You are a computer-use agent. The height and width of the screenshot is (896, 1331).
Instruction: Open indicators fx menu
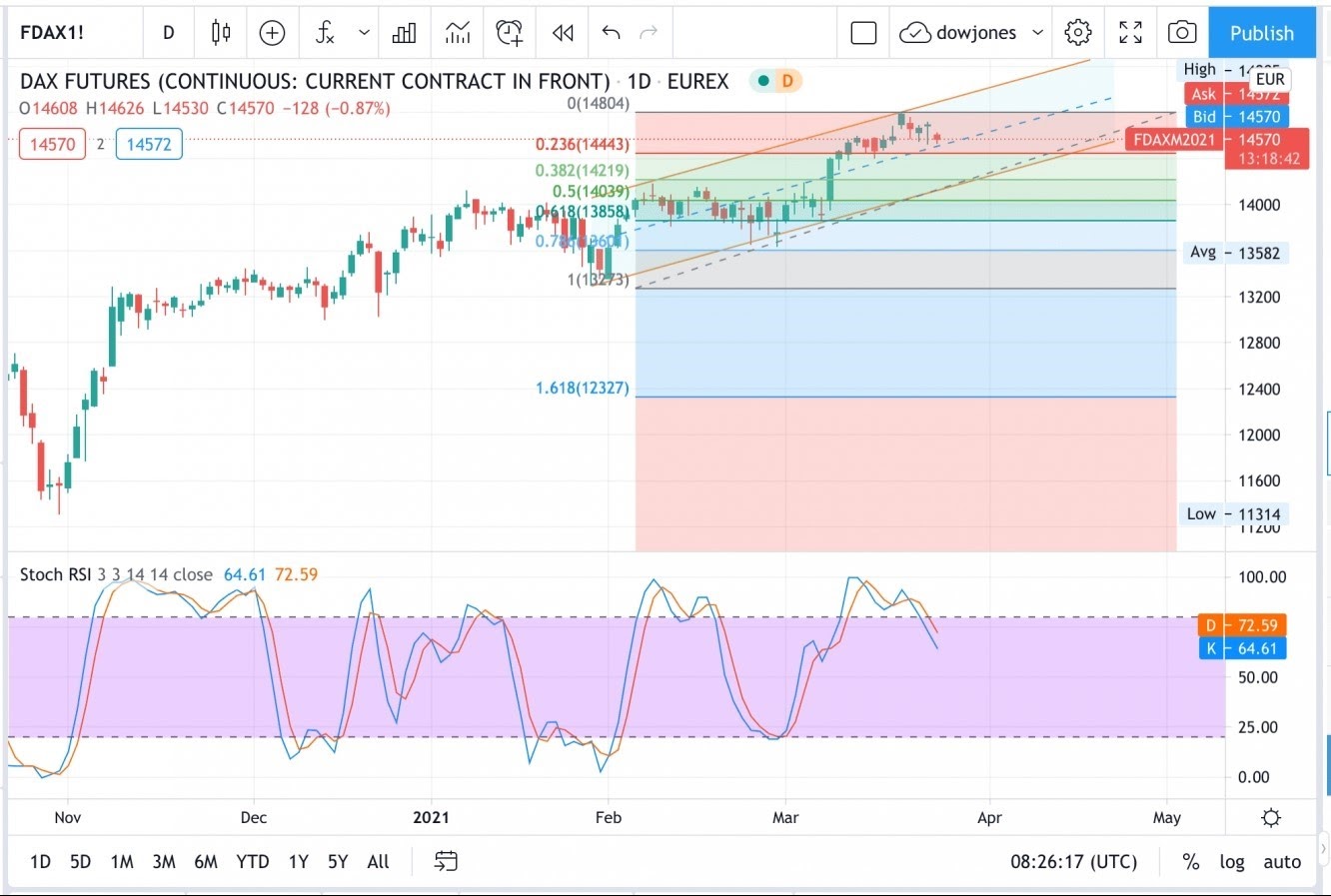coord(325,33)
